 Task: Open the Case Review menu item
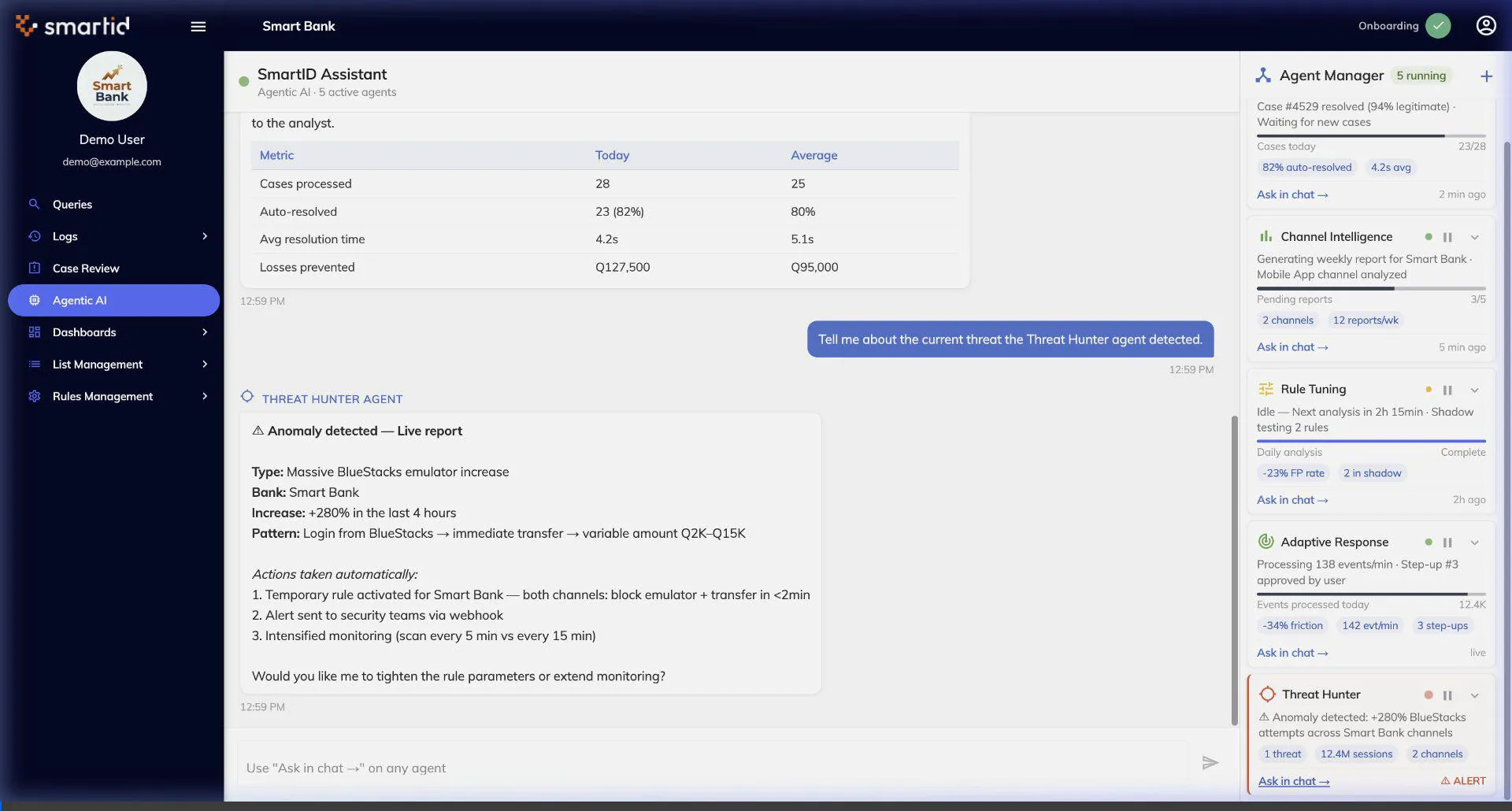[x=113, y=268]
